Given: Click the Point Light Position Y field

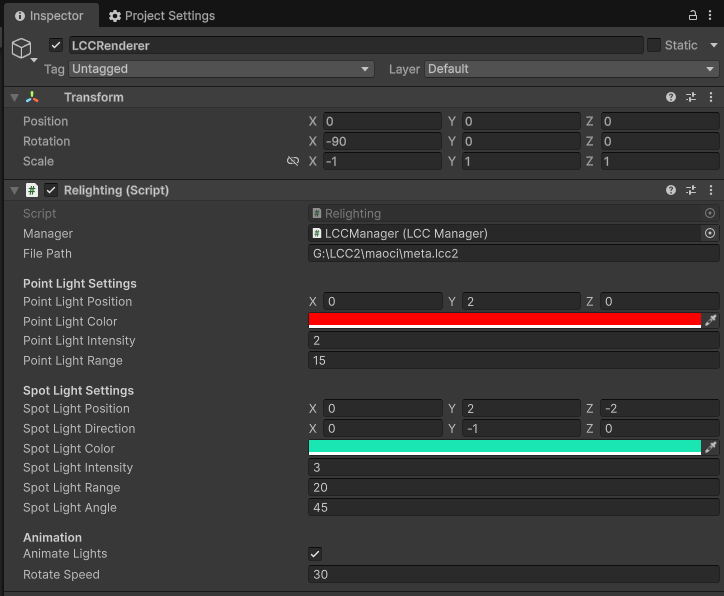Looking at the screenshot, I should click(521, 301).
